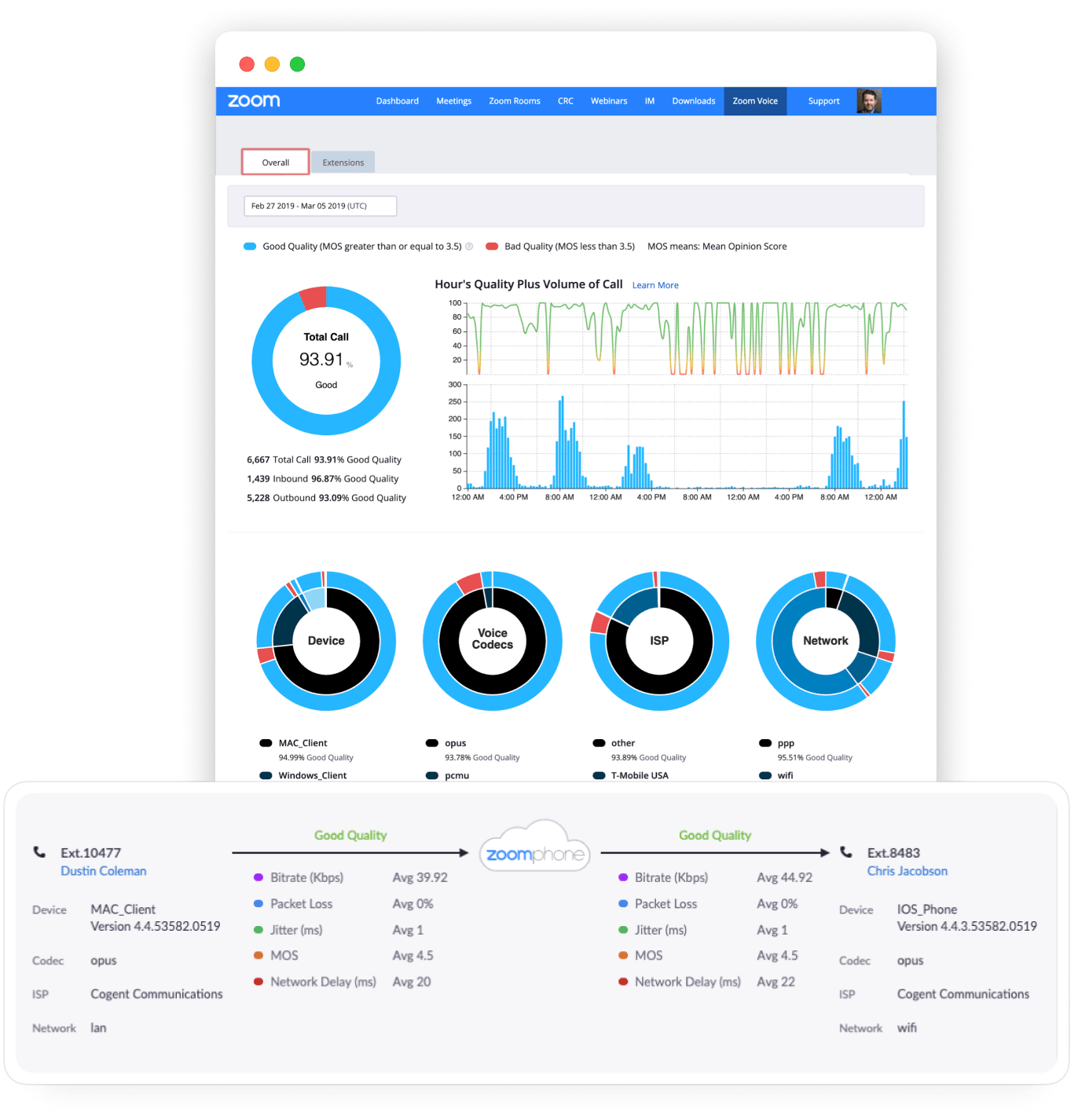Image resolution: width=1078 pixels, height=1120 pixels.
Task: Click the Ext.8483 extension label
Action: point(893,853)
